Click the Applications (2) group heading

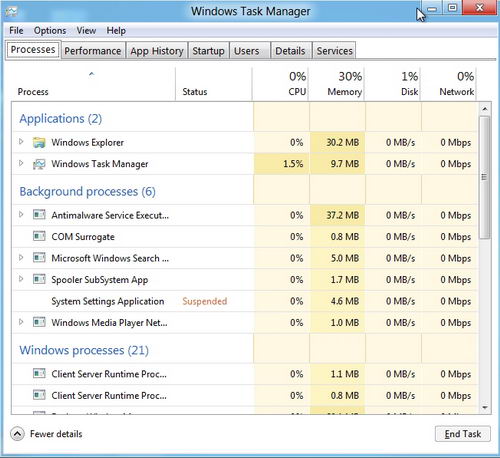pos(61,119)
